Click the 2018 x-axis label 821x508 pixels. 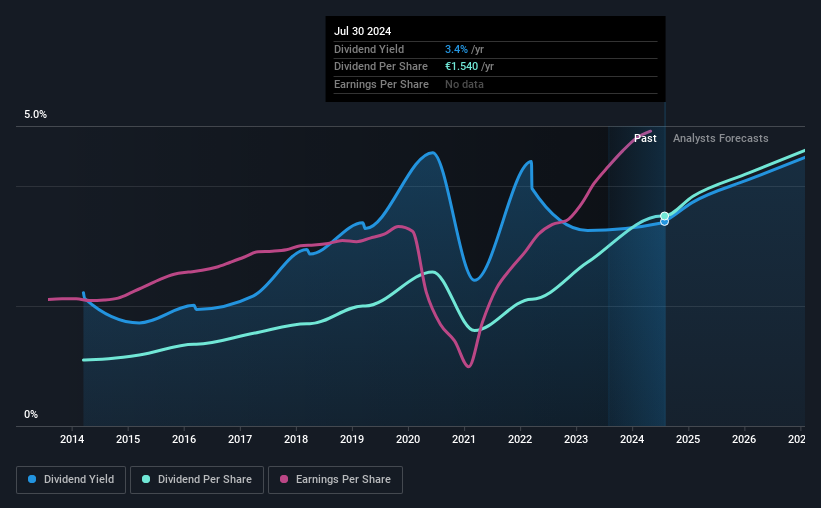[296, 439]
